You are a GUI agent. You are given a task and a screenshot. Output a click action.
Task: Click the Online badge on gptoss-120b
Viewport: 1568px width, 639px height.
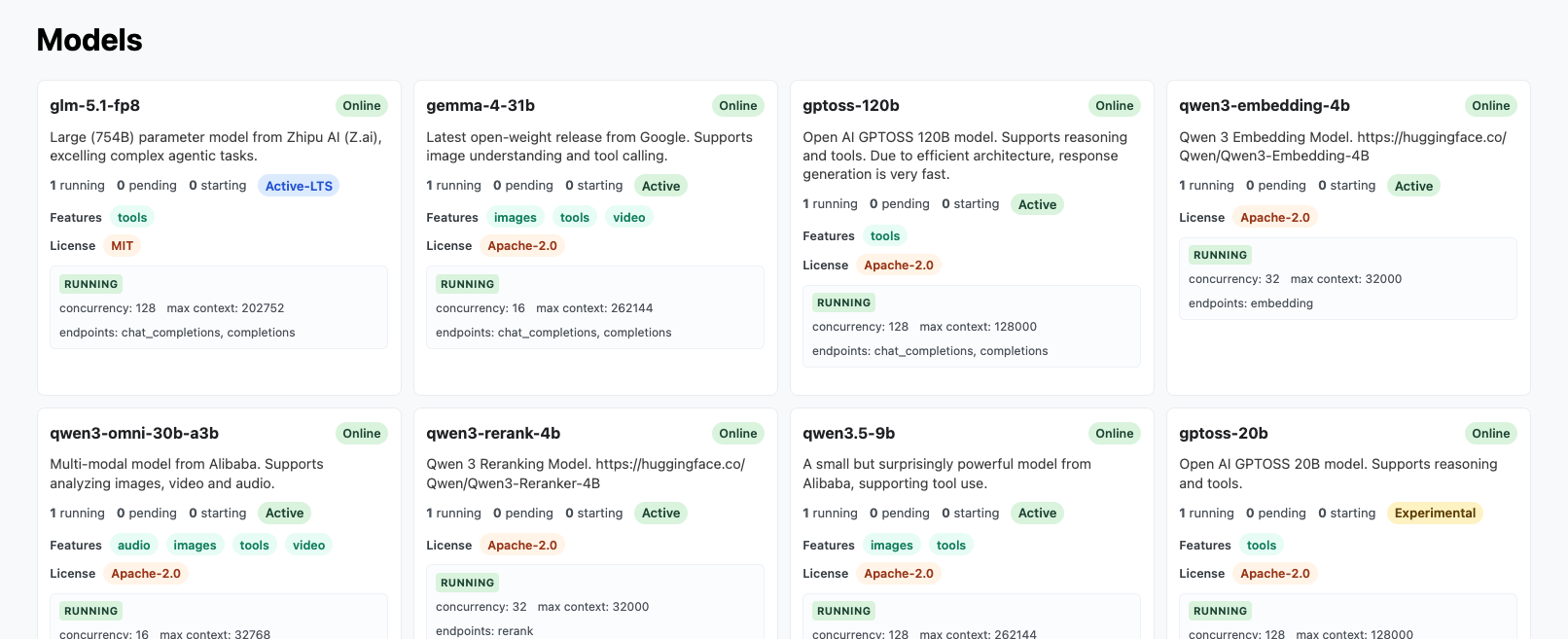click(1115, 105)
